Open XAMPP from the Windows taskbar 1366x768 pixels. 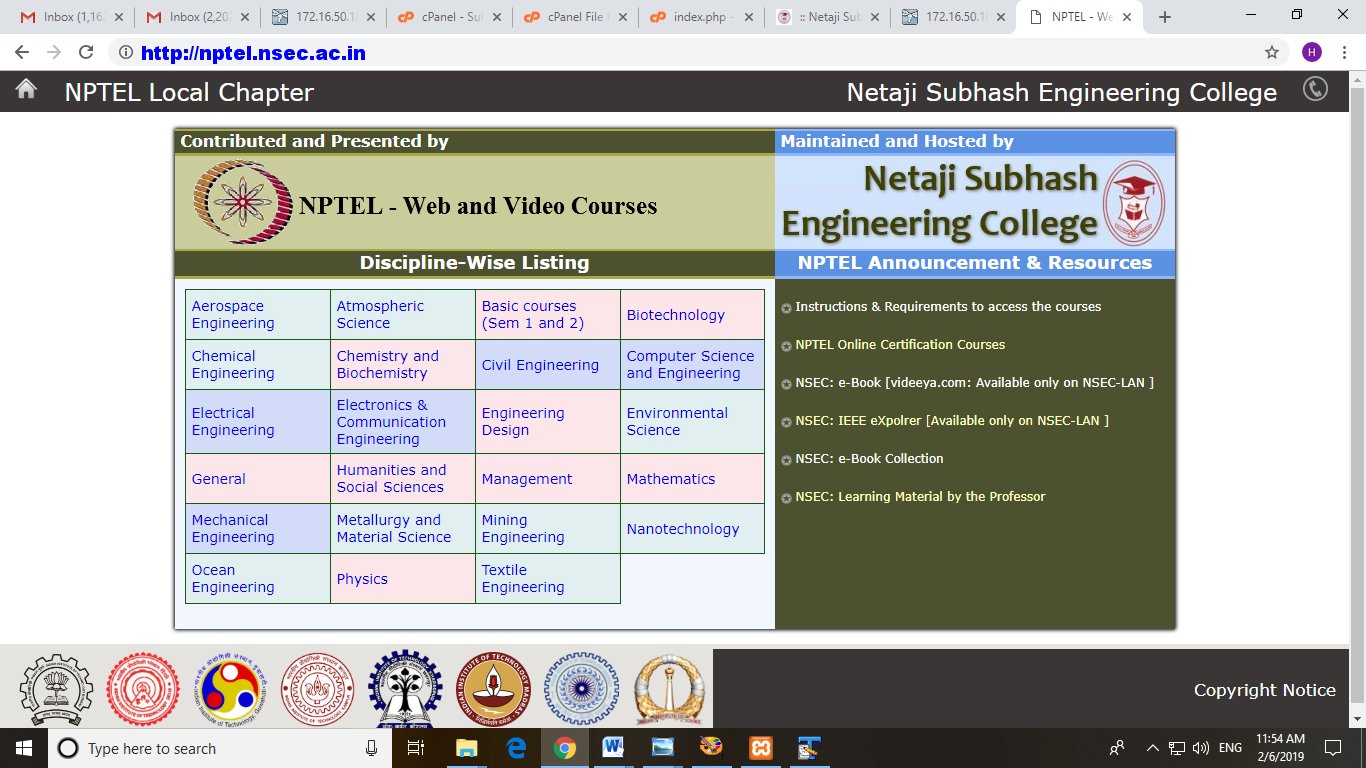click(761, 748)
